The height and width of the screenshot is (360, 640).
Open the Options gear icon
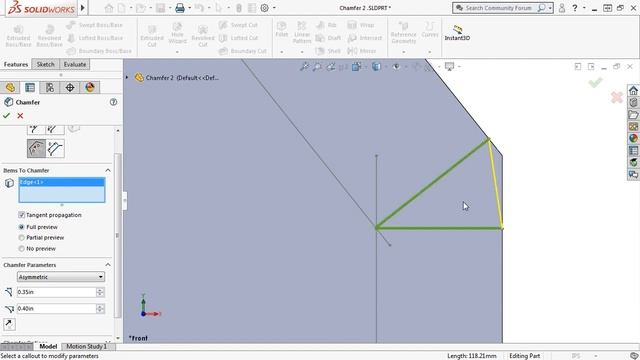click(264, 8)
